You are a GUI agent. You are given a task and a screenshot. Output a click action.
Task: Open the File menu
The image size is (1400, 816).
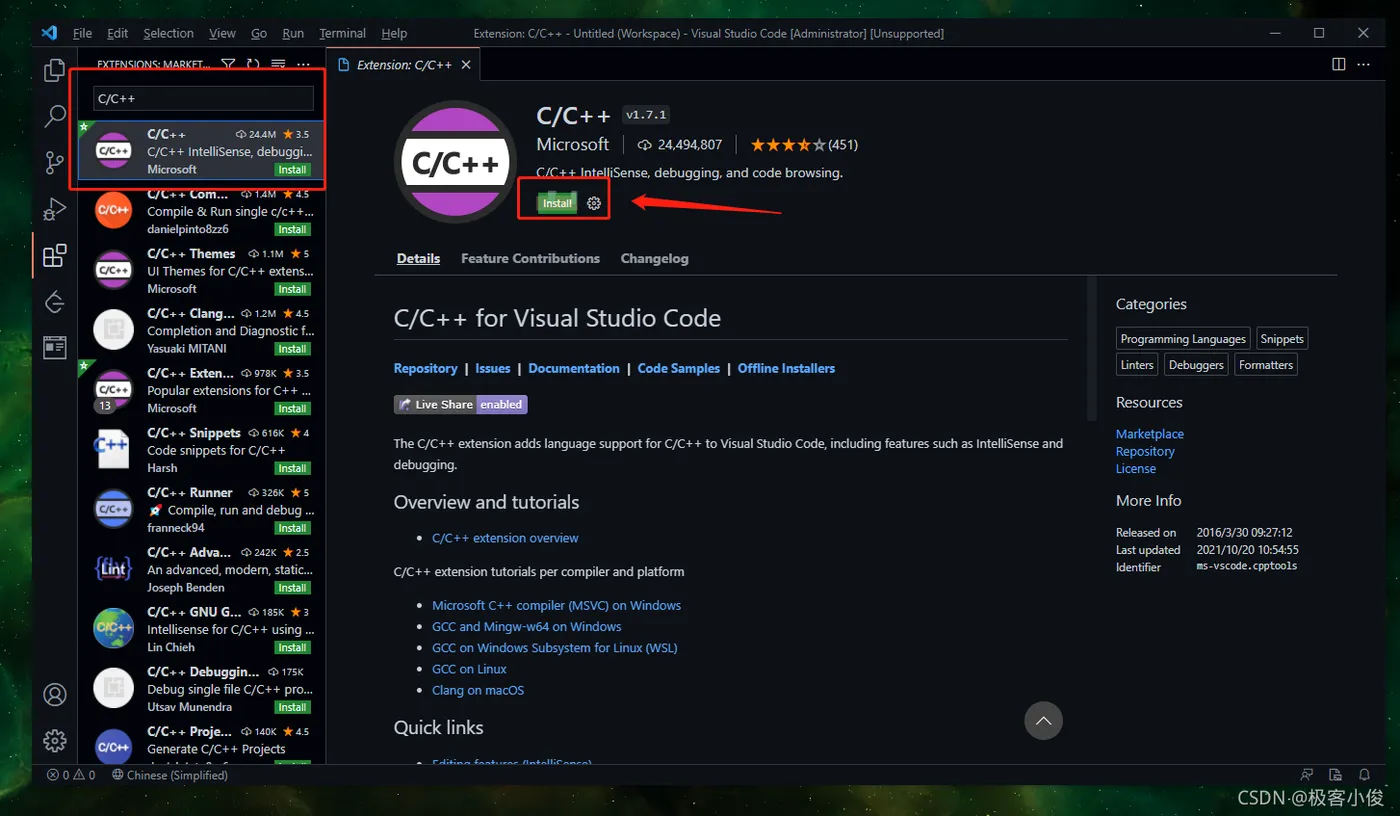[x=83, y=33]
